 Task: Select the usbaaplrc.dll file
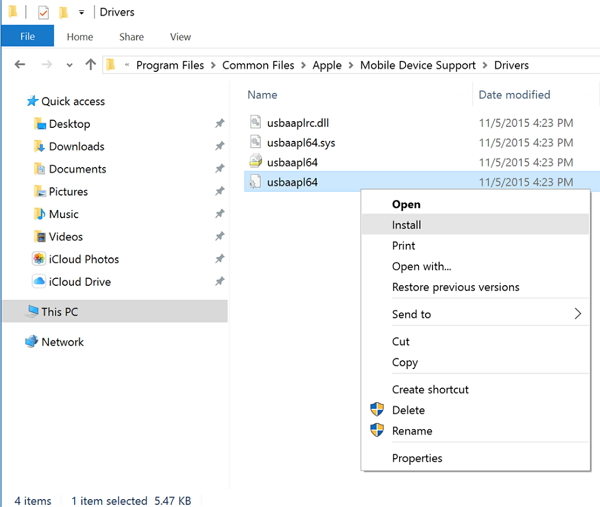[x=298, y=123]
